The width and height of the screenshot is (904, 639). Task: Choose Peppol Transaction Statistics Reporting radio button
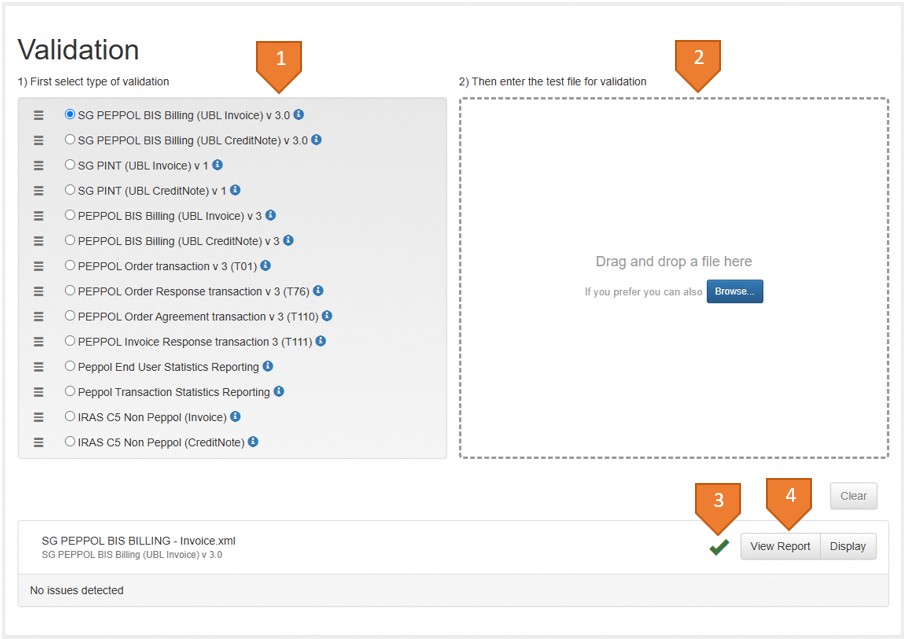tap(70, 391)
